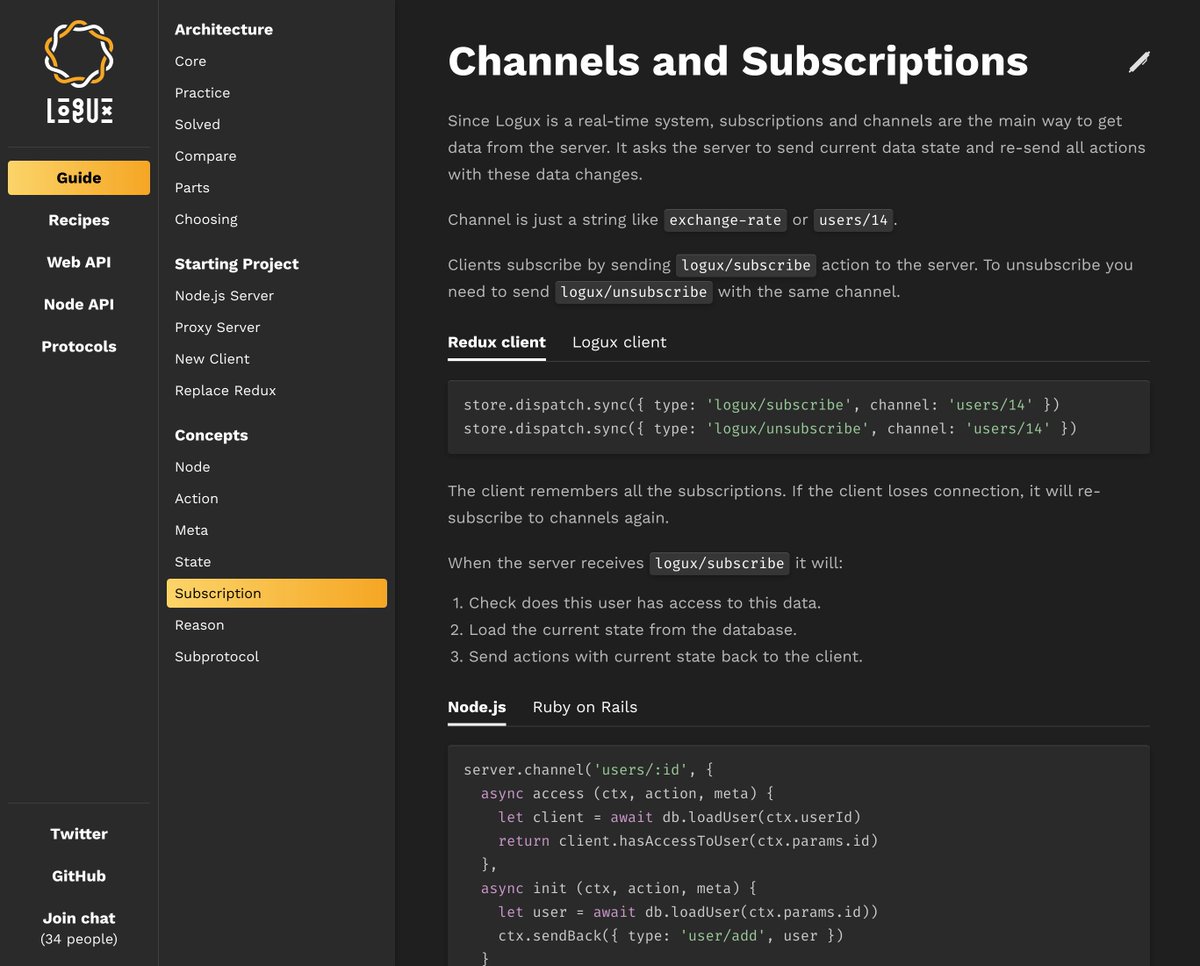Open Subprotocol concept page
Screen dimensions: 1200x966
(216, 657)
